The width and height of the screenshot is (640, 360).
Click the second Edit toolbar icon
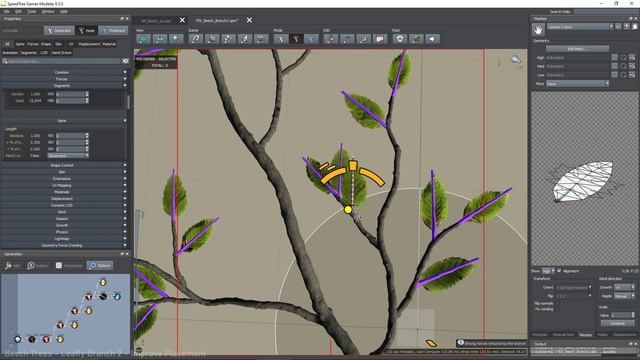click(347, 39)
